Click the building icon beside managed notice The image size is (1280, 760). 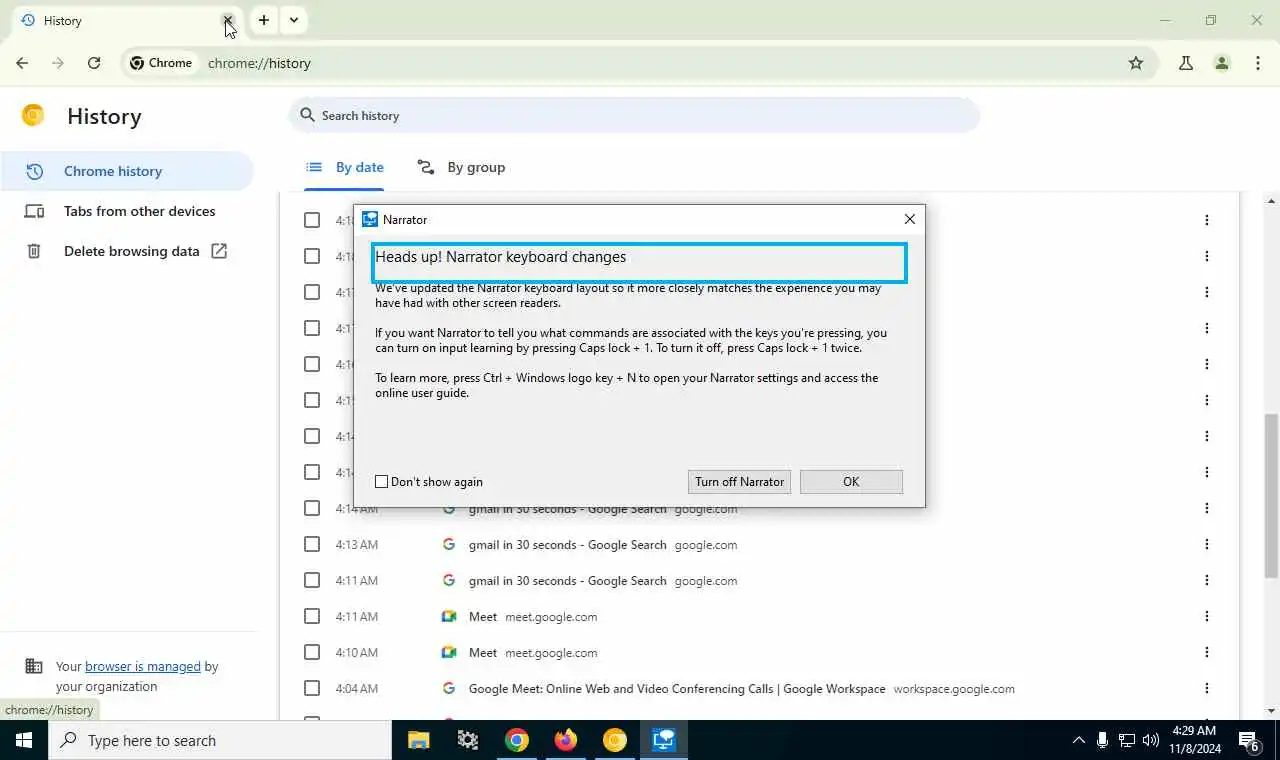(x=34, y=666)
